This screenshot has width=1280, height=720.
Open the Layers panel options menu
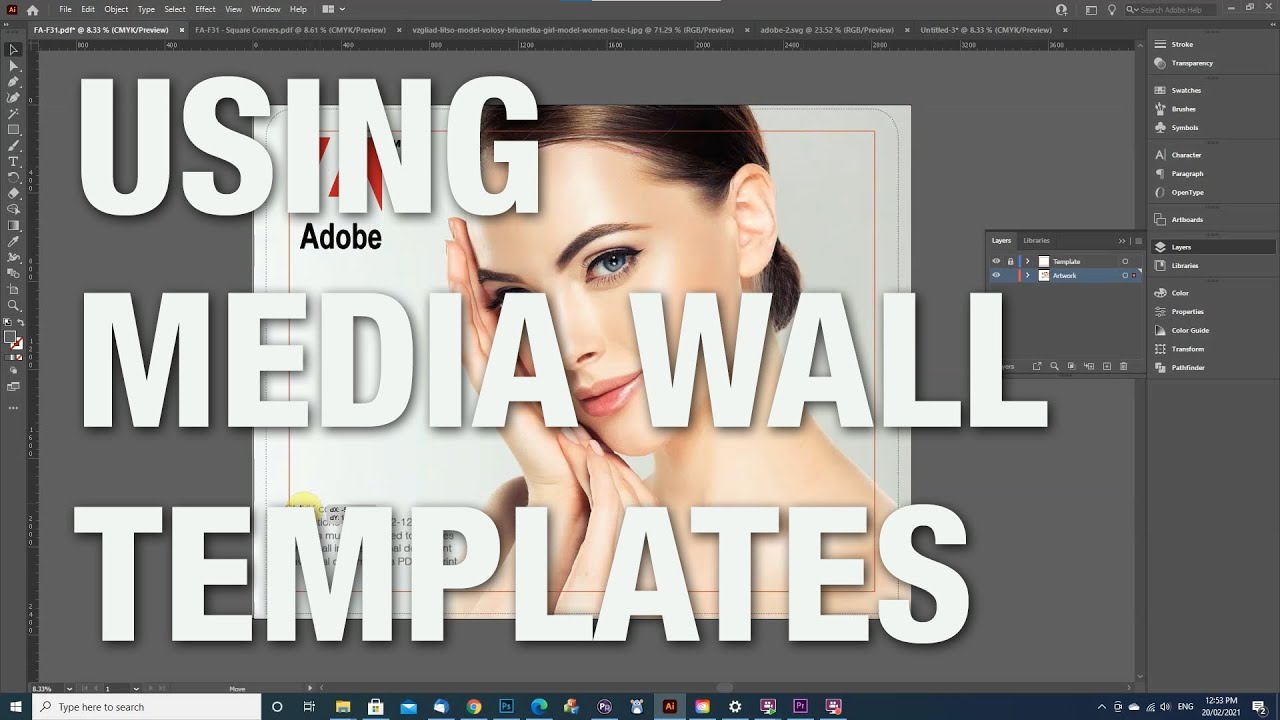[1138, 240]
